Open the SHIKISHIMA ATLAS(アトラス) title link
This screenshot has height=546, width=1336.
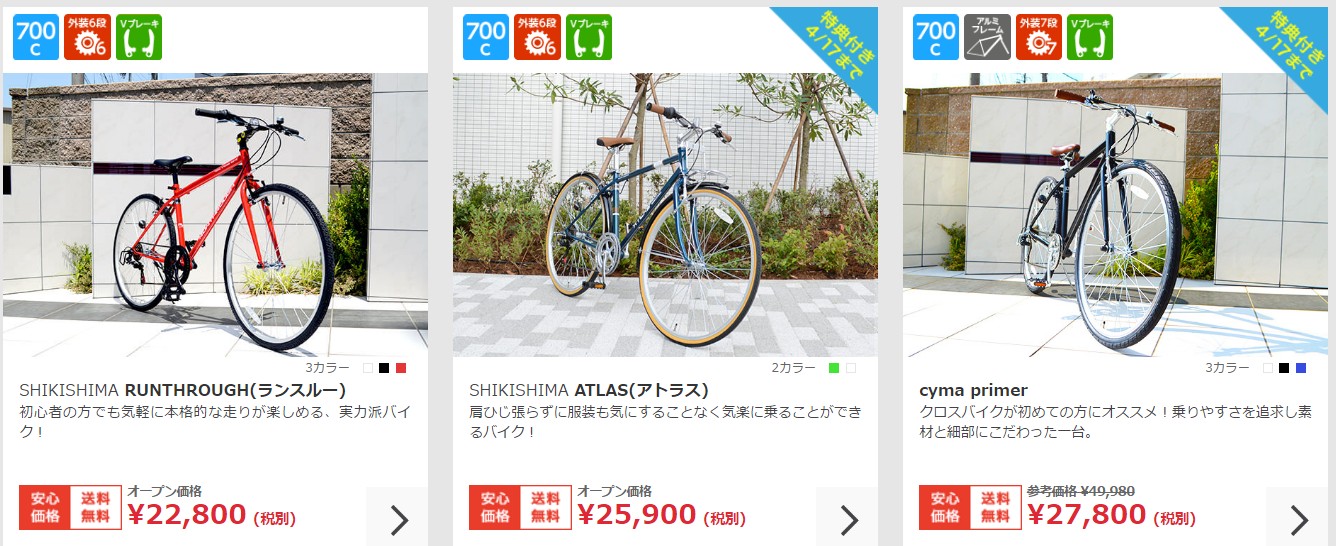589,390
